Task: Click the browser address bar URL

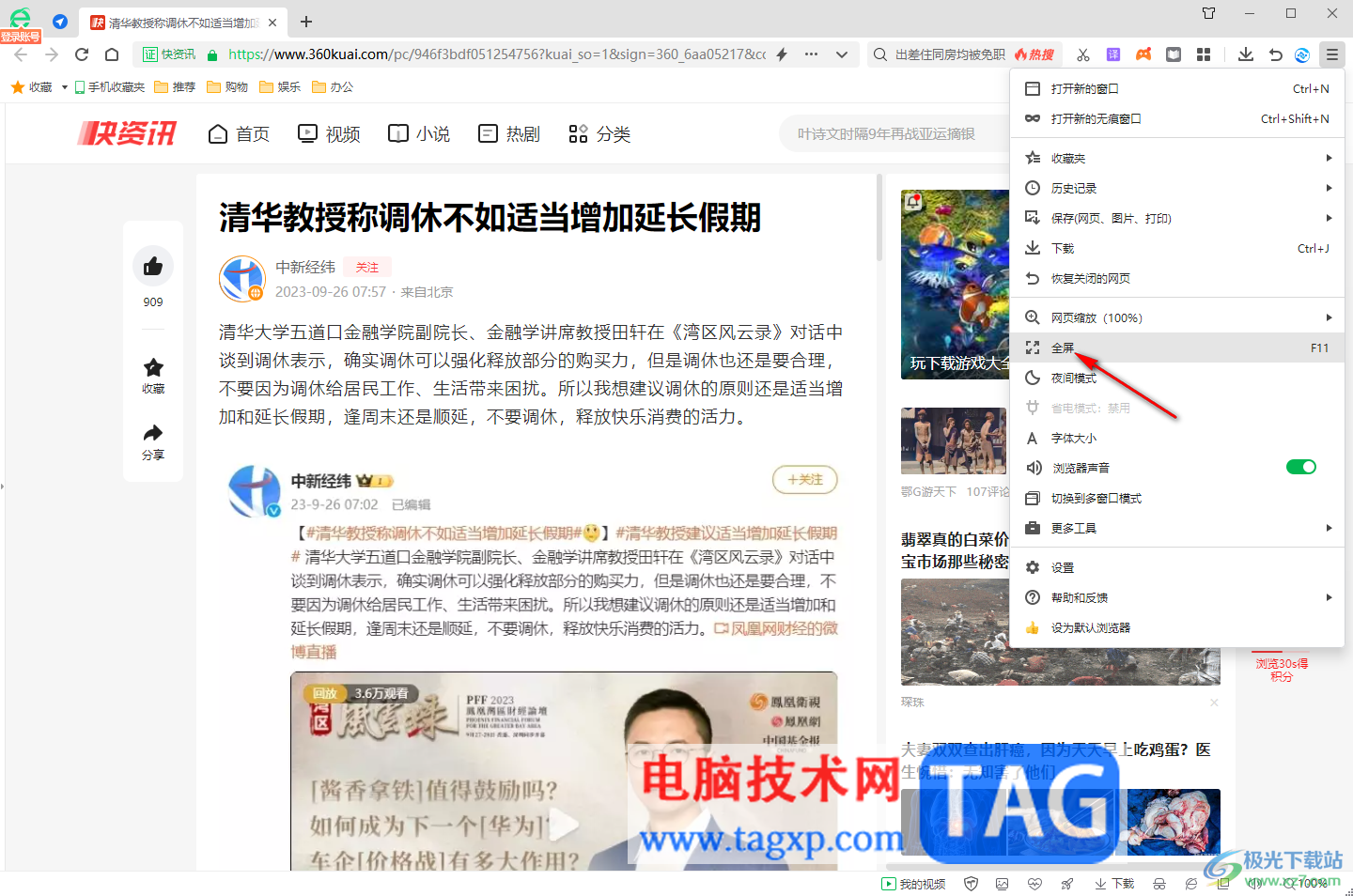Action: (497, 54)
